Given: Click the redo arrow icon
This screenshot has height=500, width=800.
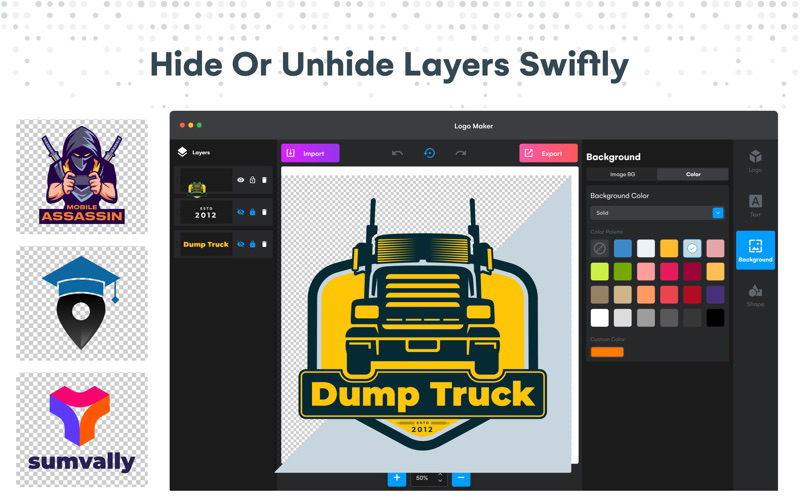Looking at the screenshot, I should 461,153.
